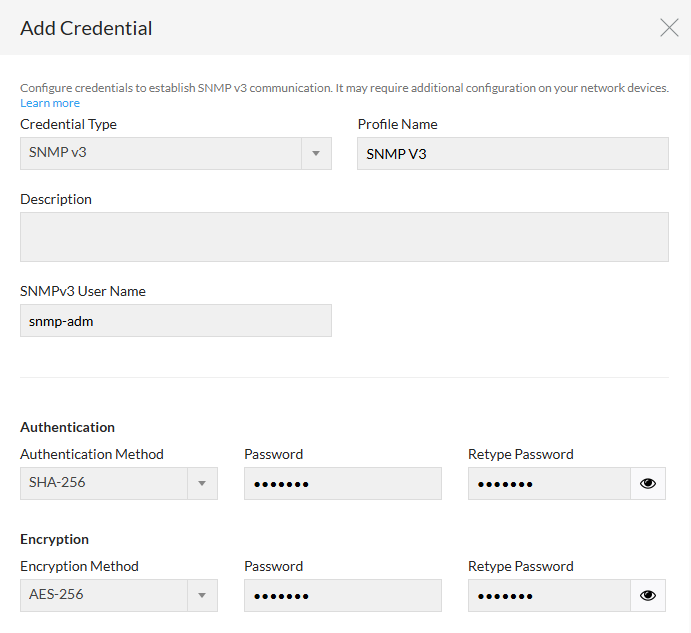Click the Profile Name input field
The height and width of the screenshot is (633, 691).
tap(512, 154)
